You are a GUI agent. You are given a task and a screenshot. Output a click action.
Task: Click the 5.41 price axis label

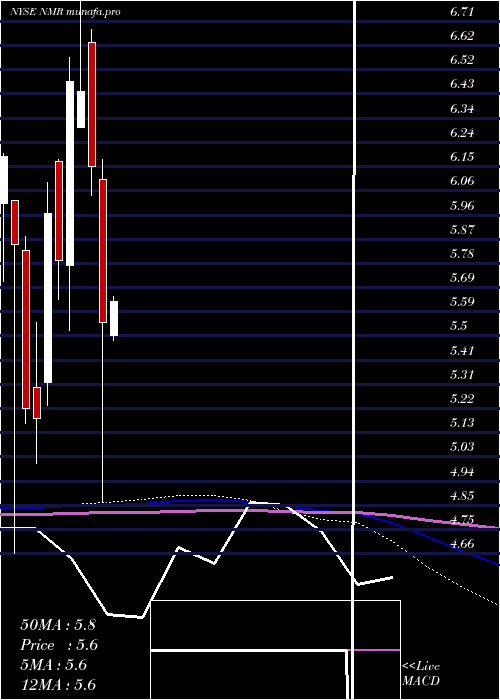coord(462,351)
